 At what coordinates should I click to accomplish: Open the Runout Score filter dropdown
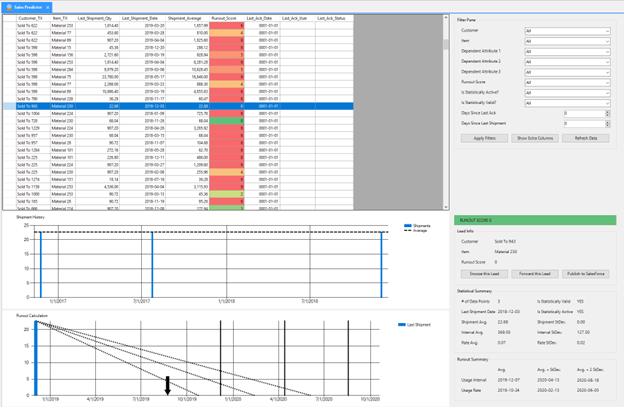567,82
